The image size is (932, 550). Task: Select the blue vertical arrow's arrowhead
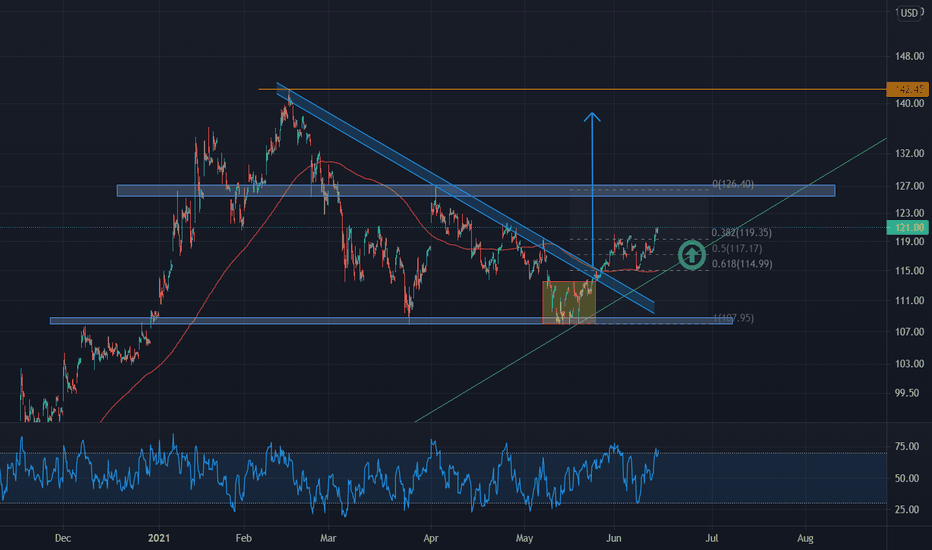click(x=592, y=117)
